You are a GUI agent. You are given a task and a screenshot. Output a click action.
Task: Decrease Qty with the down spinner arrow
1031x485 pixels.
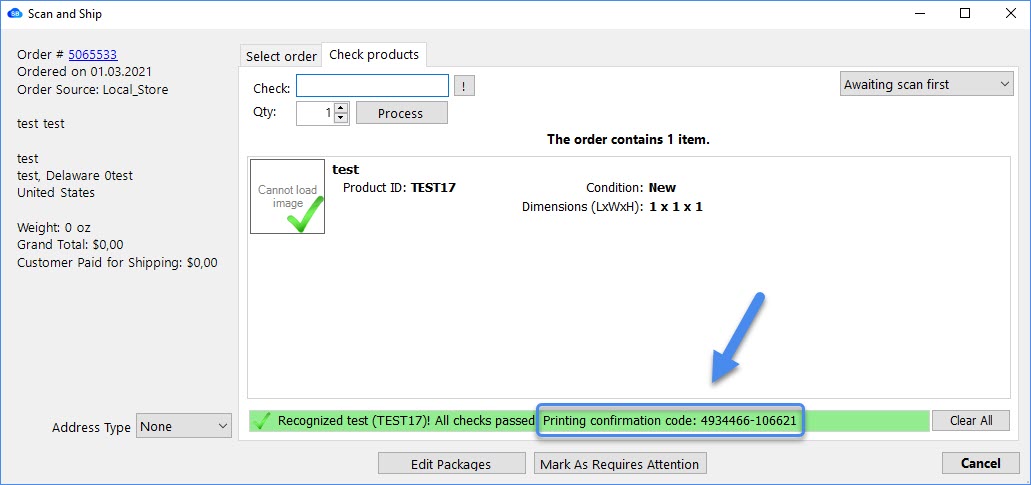[x=341, y=118]
